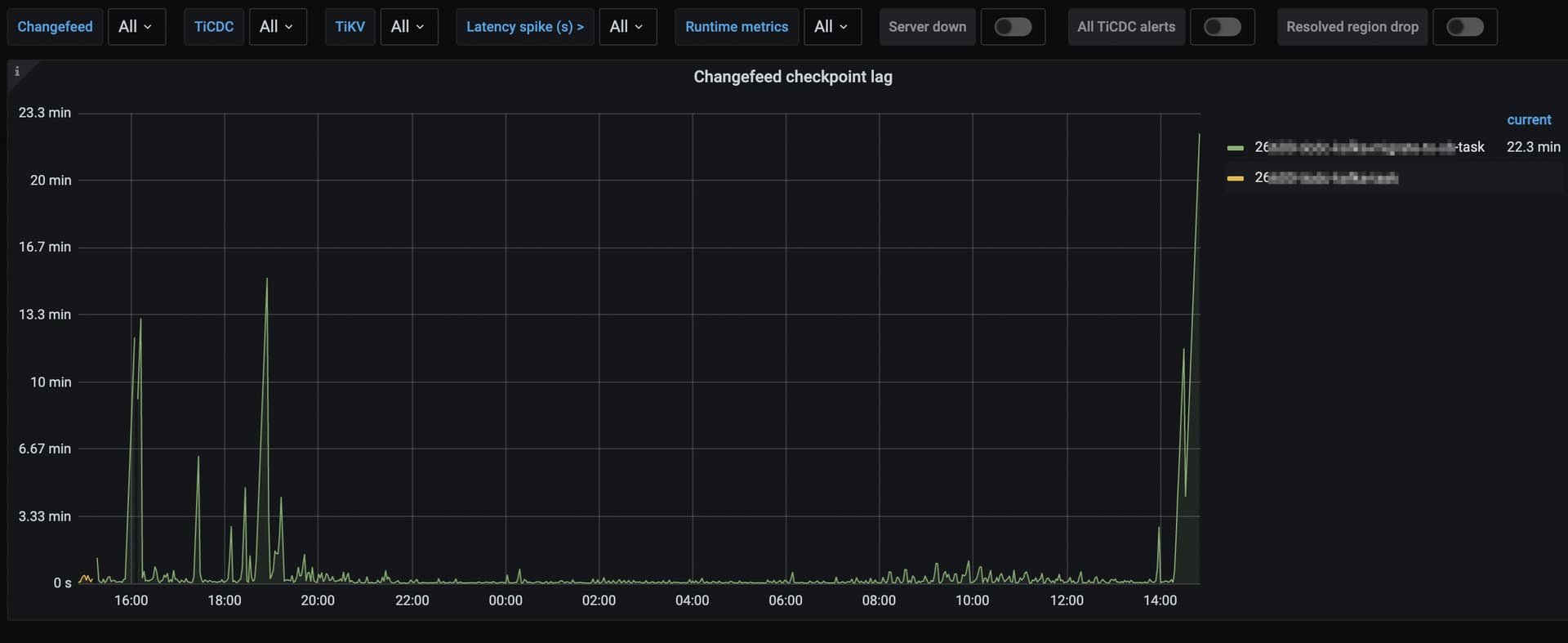Image resolution: width=1568 pixels, height=643 pixels.
Task: Expand the Runtime metrics All dropdown
Action: (x=832, y=27)
